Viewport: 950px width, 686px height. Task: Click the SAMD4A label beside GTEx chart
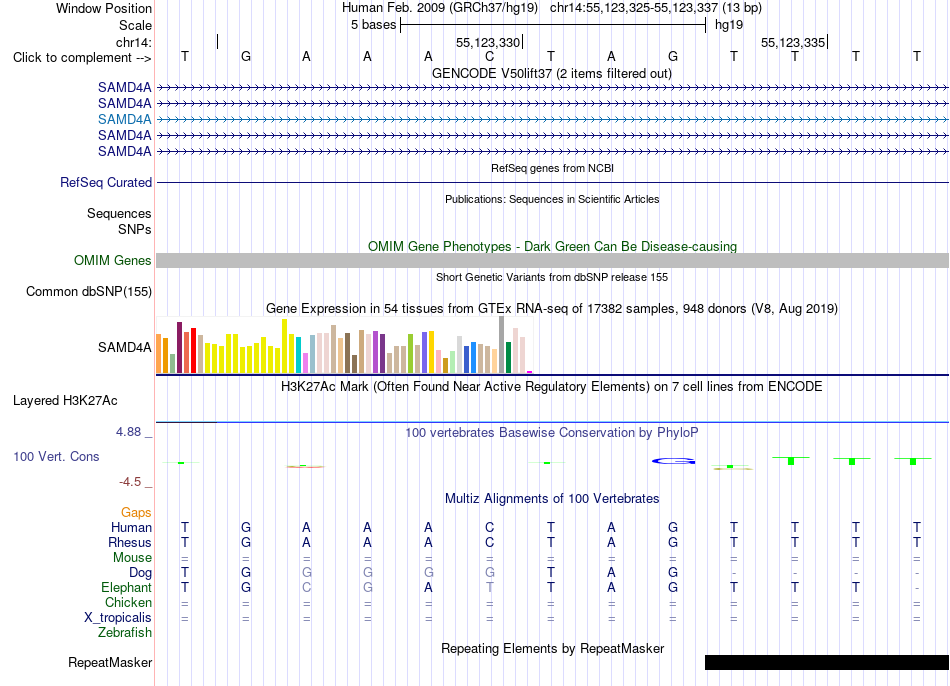(x=124, y=347)
